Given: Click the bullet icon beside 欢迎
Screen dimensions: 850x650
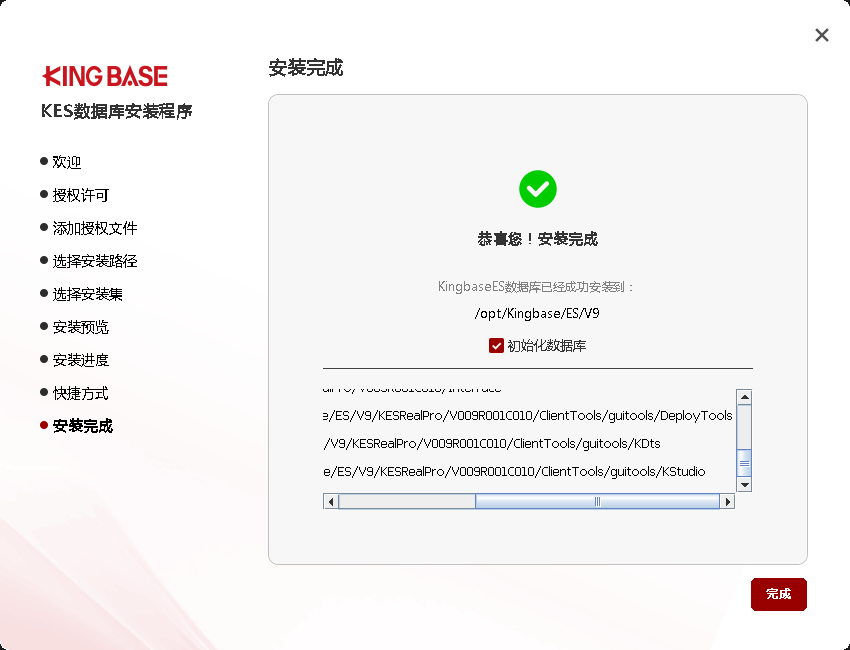Looking at the screenshot, I should point(43,161).
